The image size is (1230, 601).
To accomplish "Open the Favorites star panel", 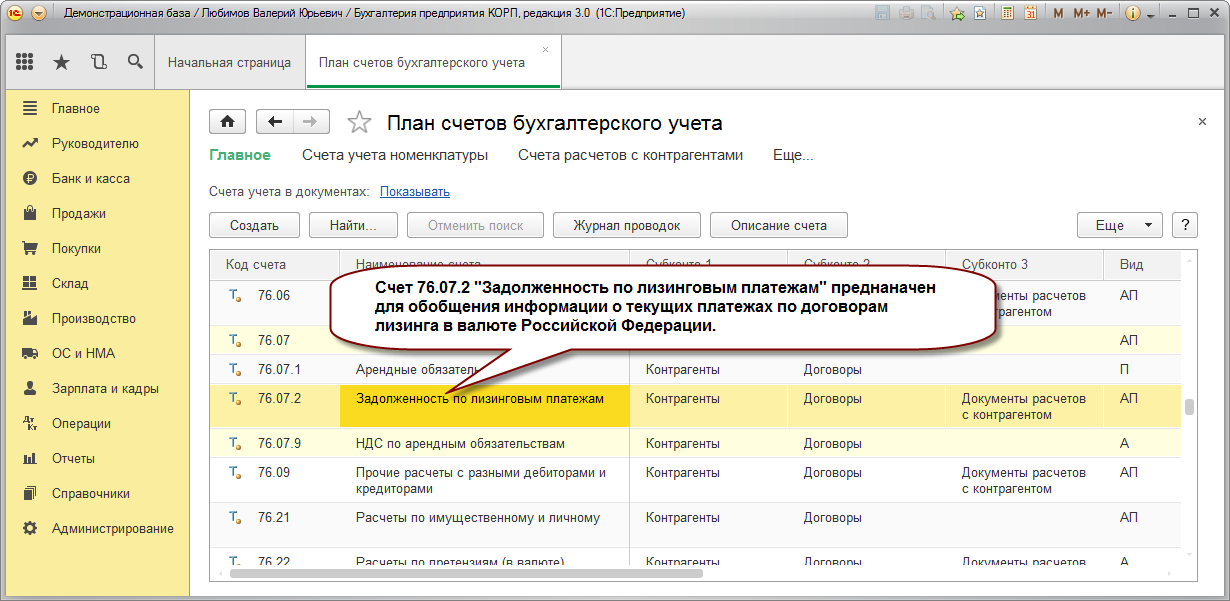I will (61, 62).
